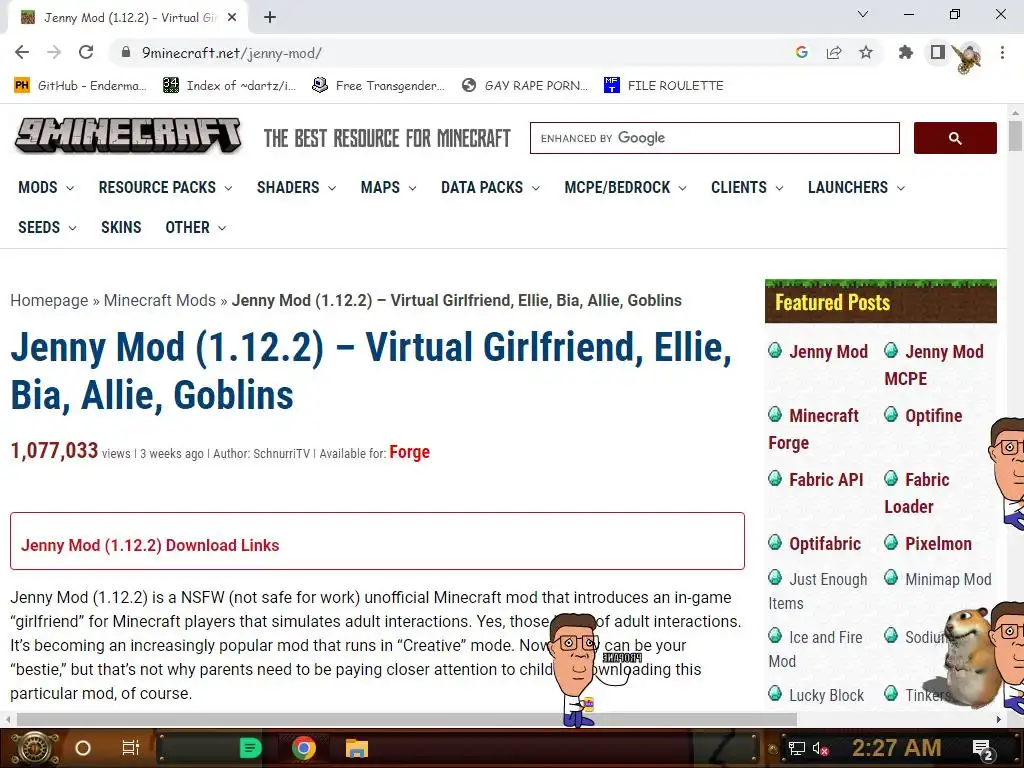
Task: Close the Jenny Mod tab
Action: [232, 18]
